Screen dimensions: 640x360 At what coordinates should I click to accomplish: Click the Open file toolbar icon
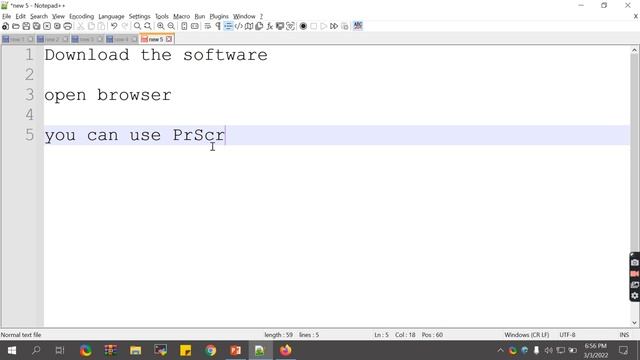(x=16, y=26)
